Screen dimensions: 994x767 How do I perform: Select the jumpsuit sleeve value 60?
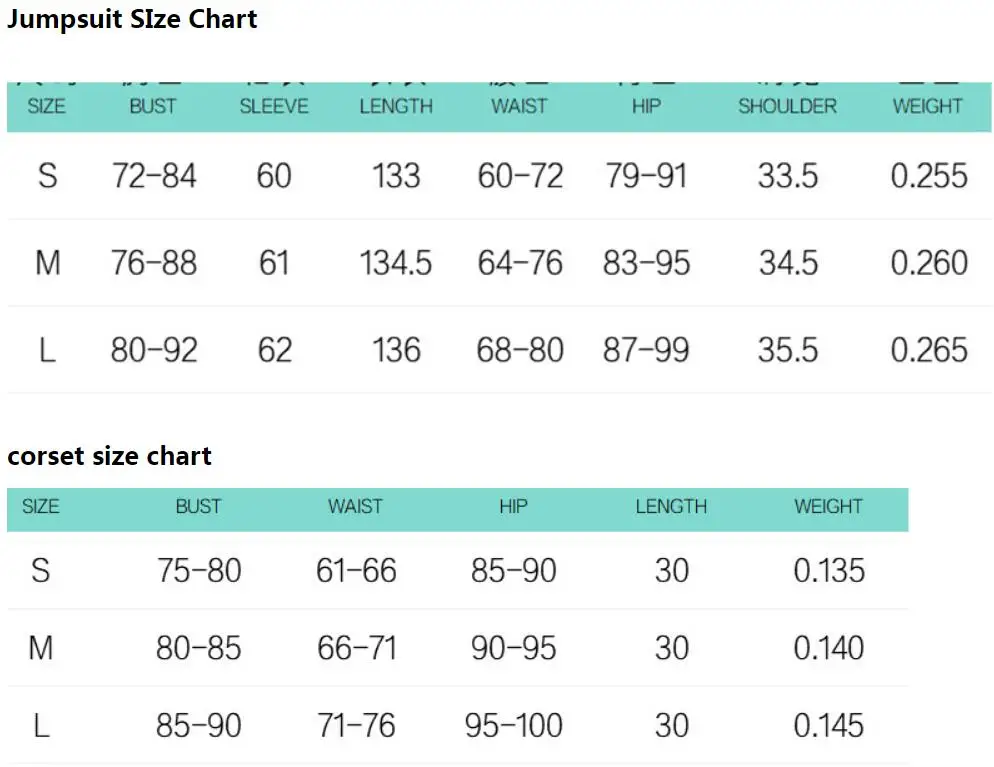click(x=274, y=176)
